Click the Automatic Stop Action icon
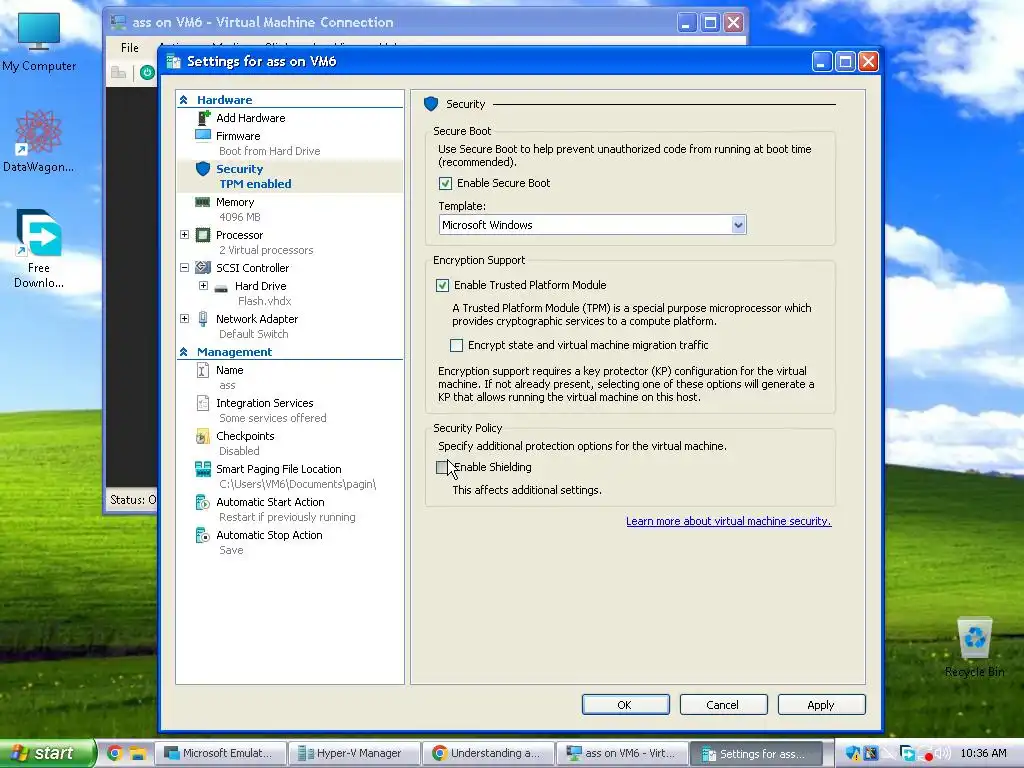The height and width of the screenshot is (768, 1024). pos(203,536)
